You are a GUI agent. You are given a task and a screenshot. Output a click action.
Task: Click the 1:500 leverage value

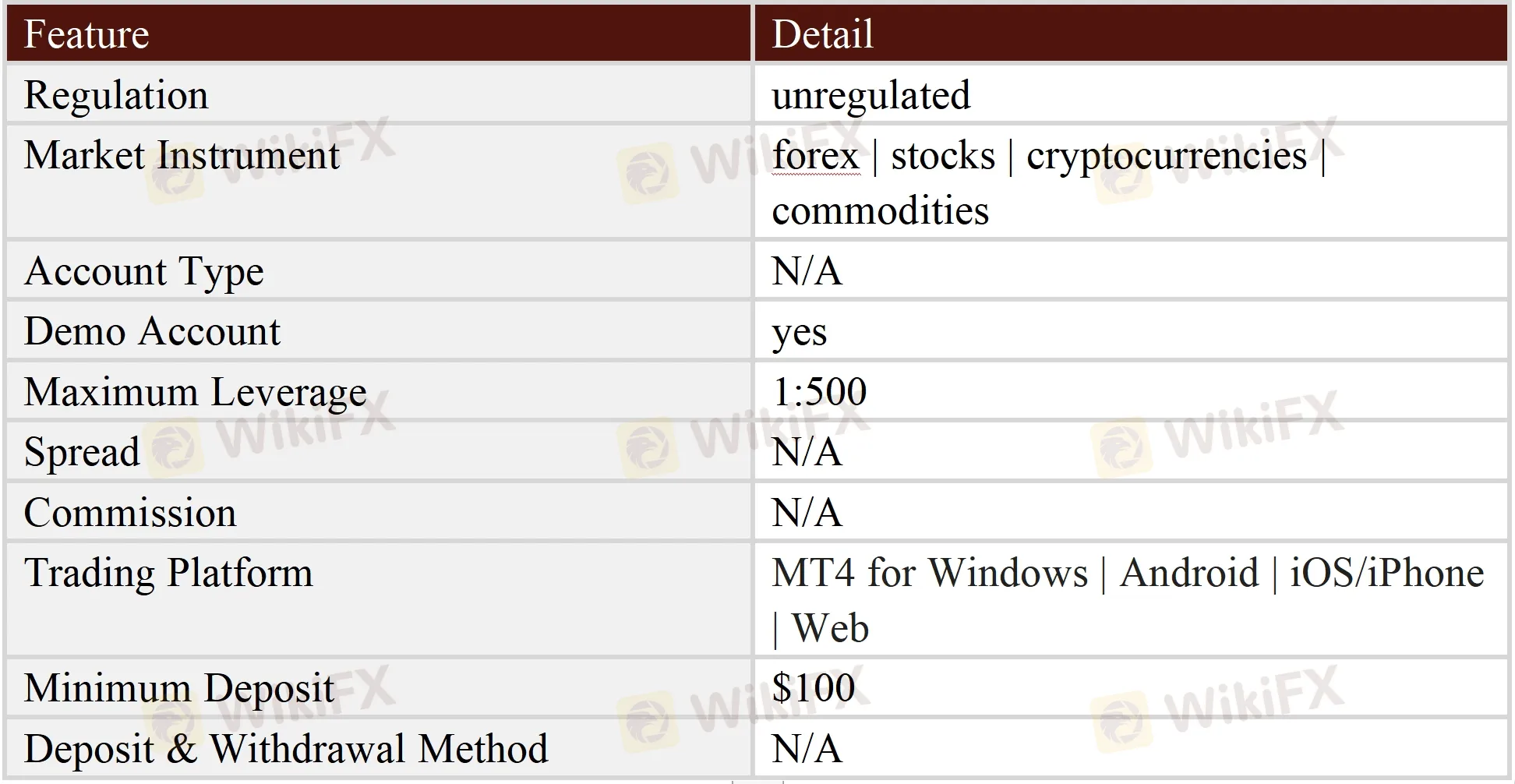819,391
